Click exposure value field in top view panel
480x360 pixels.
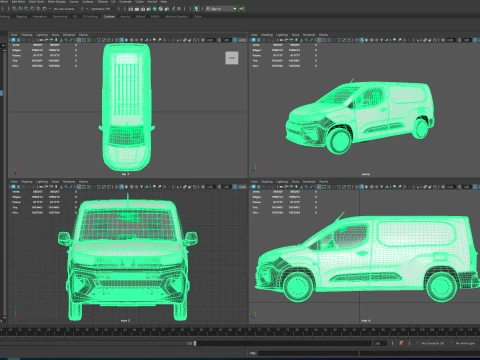[210, 40]
